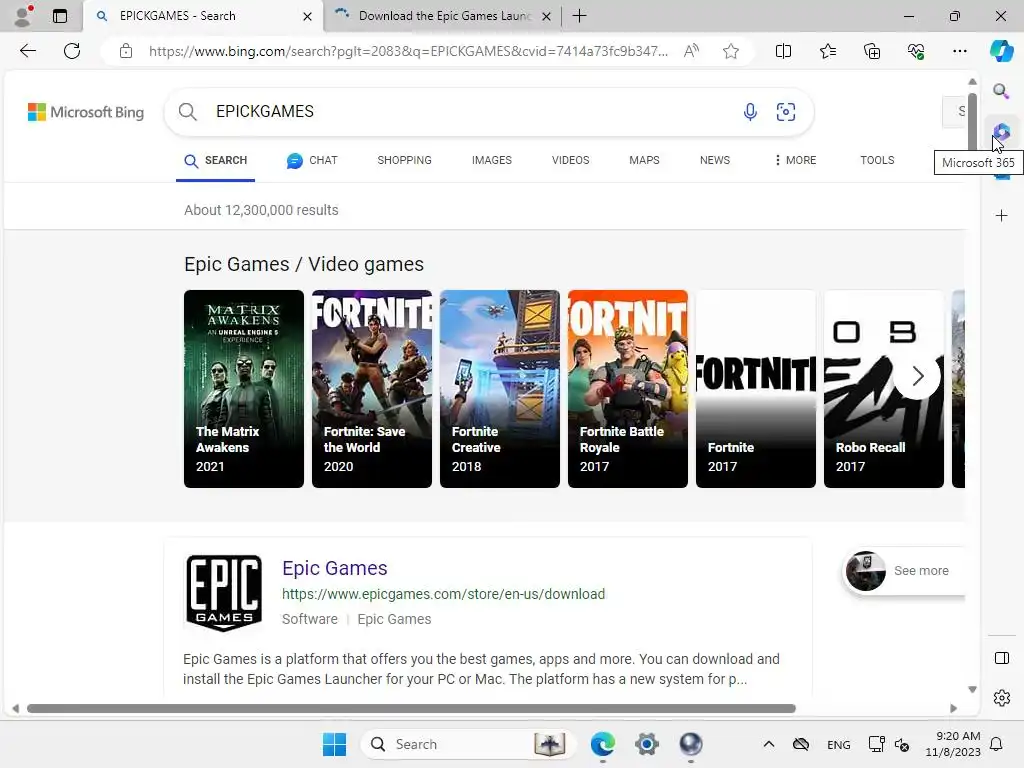
Task: Open sidebar settings gear
Action: pos(1001,698)
